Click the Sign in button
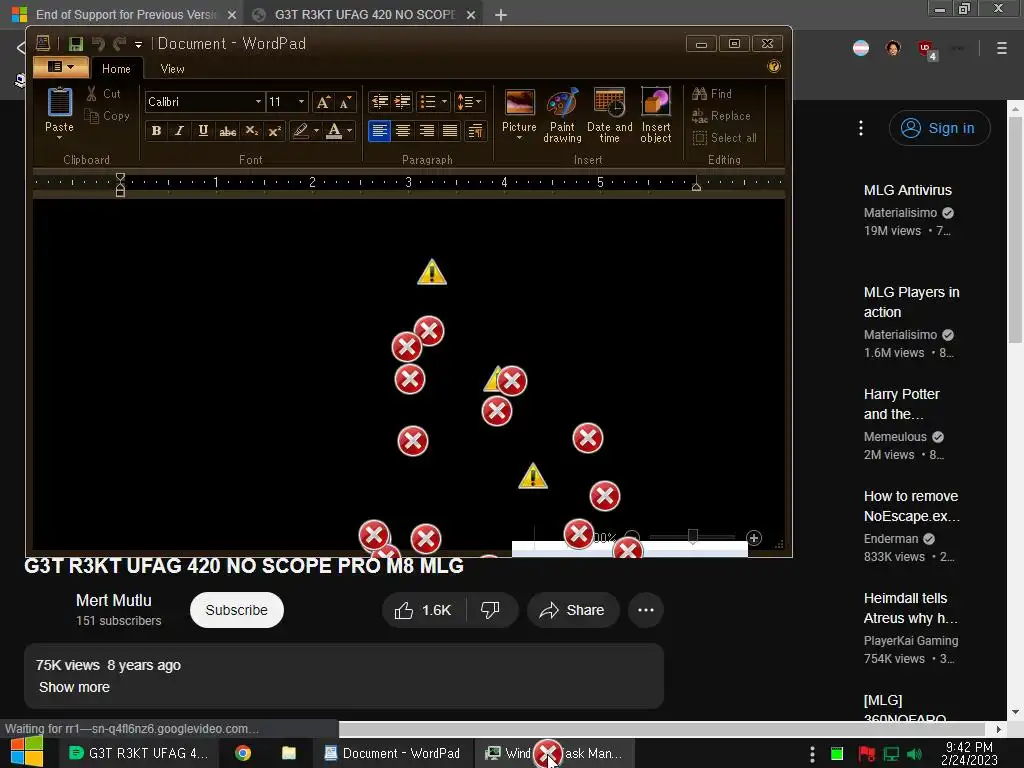1024x768 pixels. point(939,128)
